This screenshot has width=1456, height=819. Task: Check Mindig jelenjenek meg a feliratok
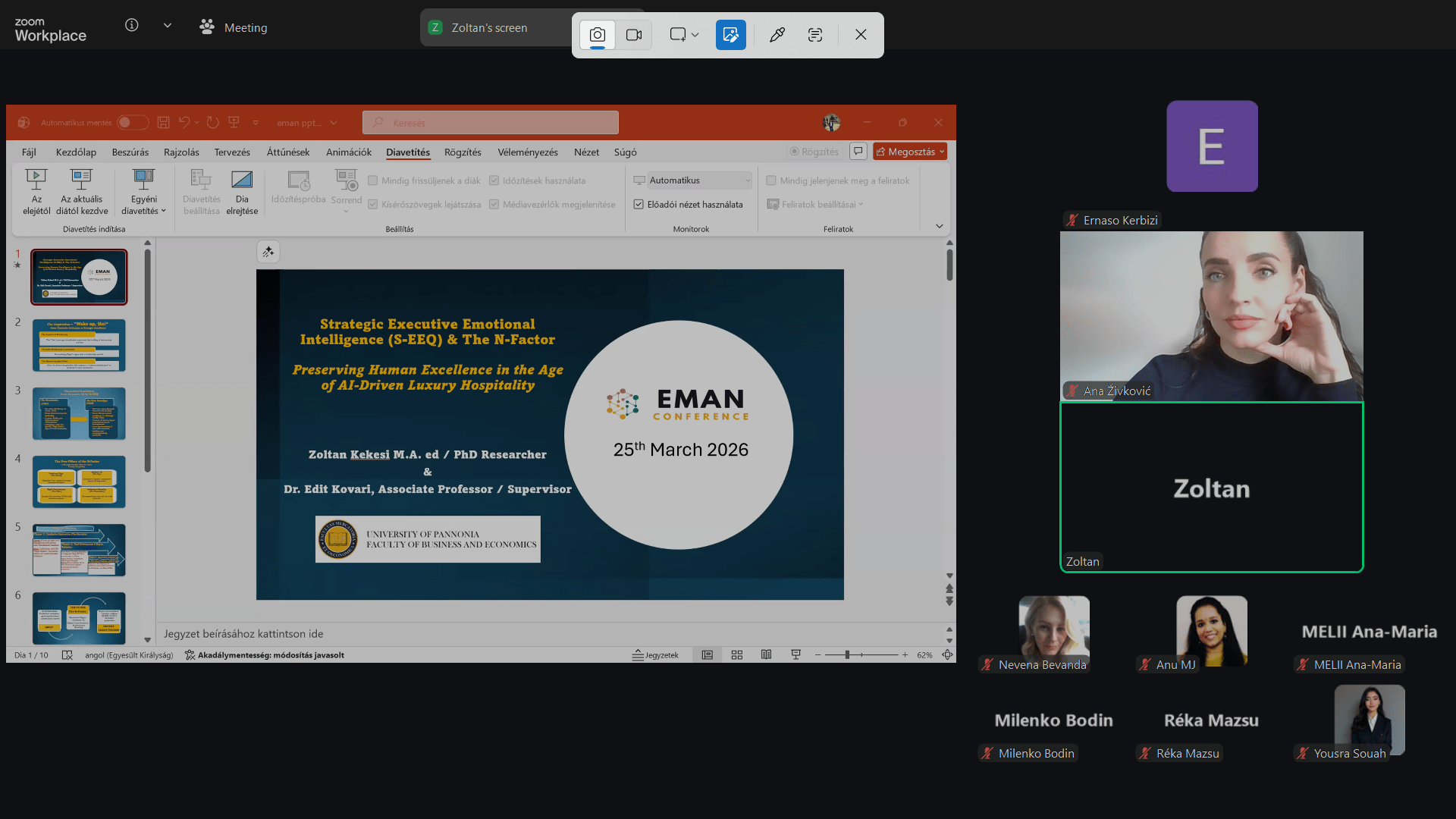(771, 180)
